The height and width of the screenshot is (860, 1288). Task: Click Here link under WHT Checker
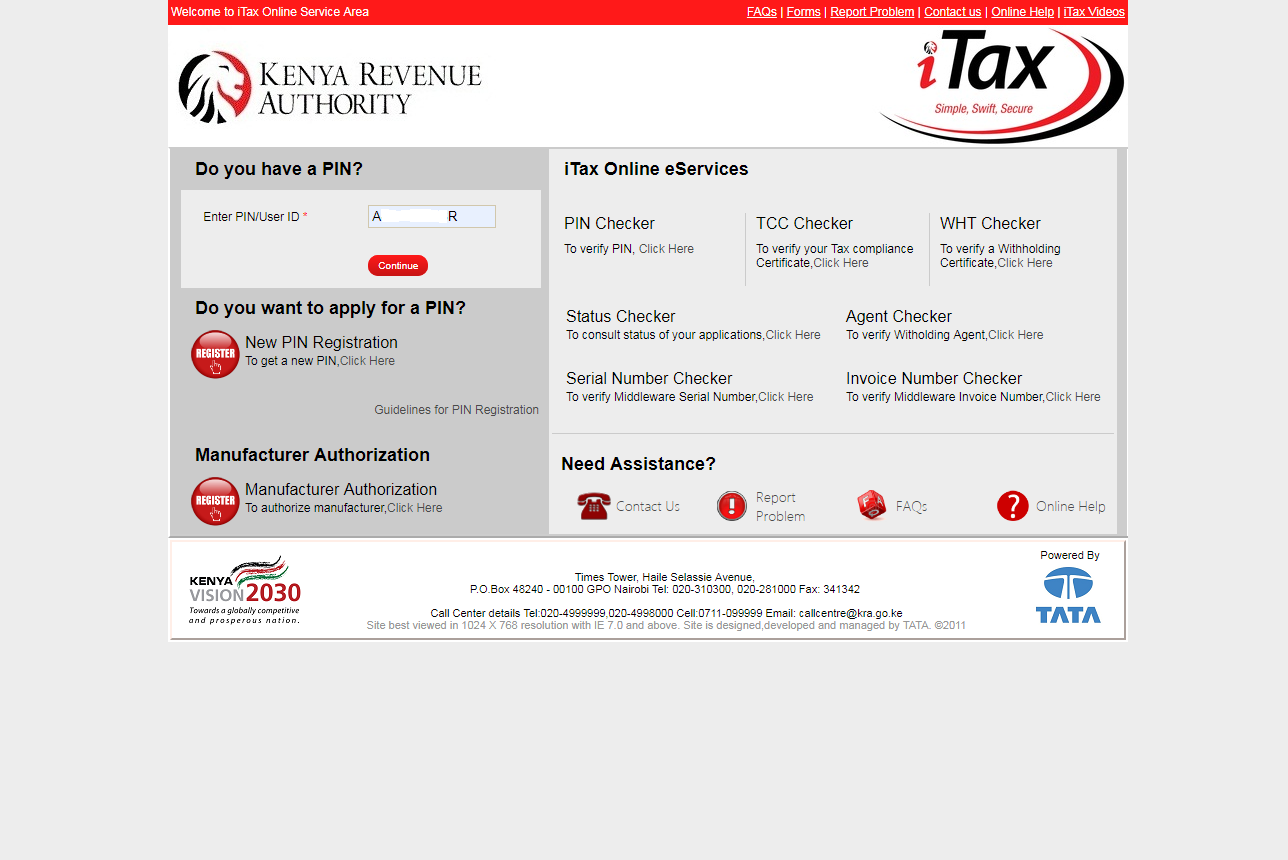pyautogui.click(x=1025, y=263)
